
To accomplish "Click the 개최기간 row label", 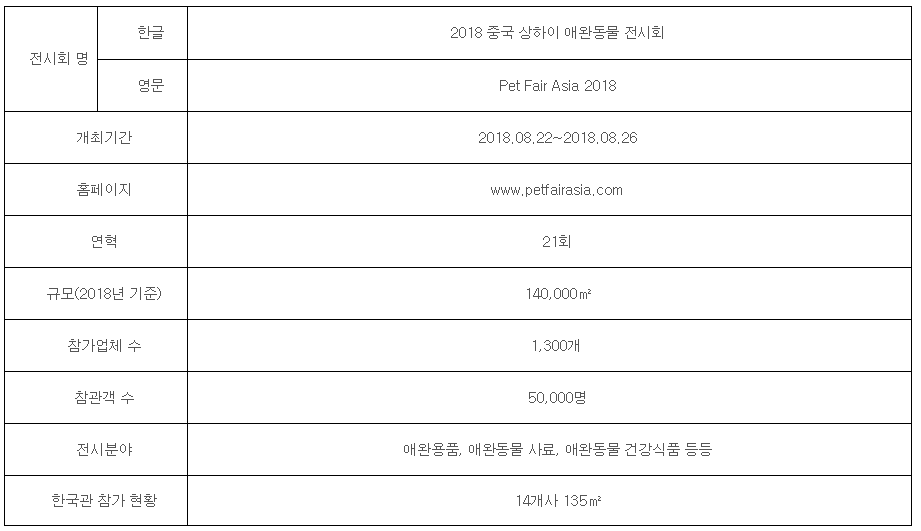I will tap(104, 138).
